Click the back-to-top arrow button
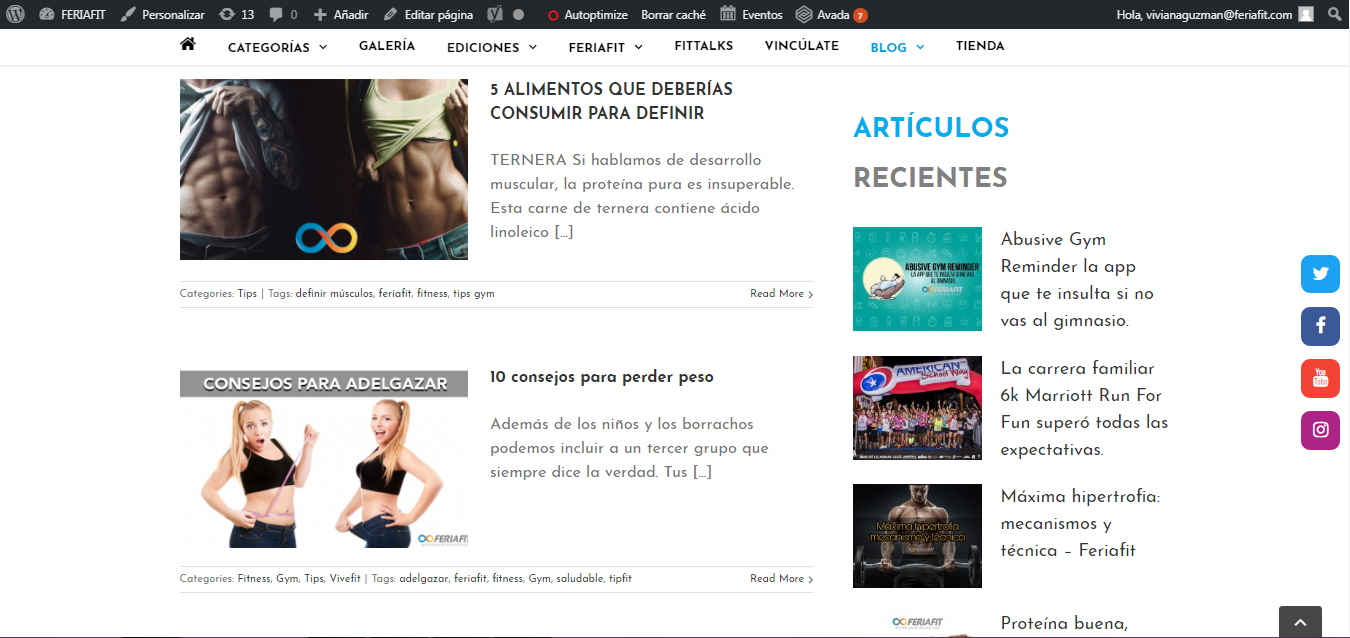Image resolution: width=1350 pixels, height=638 pixels. point(1300,622)
